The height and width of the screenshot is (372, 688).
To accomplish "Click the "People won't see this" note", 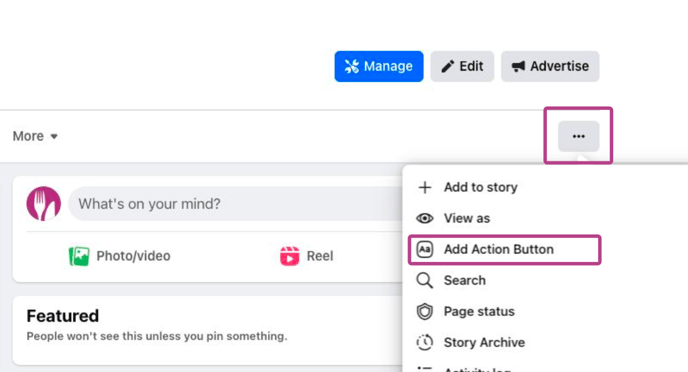I will (157, 336).
